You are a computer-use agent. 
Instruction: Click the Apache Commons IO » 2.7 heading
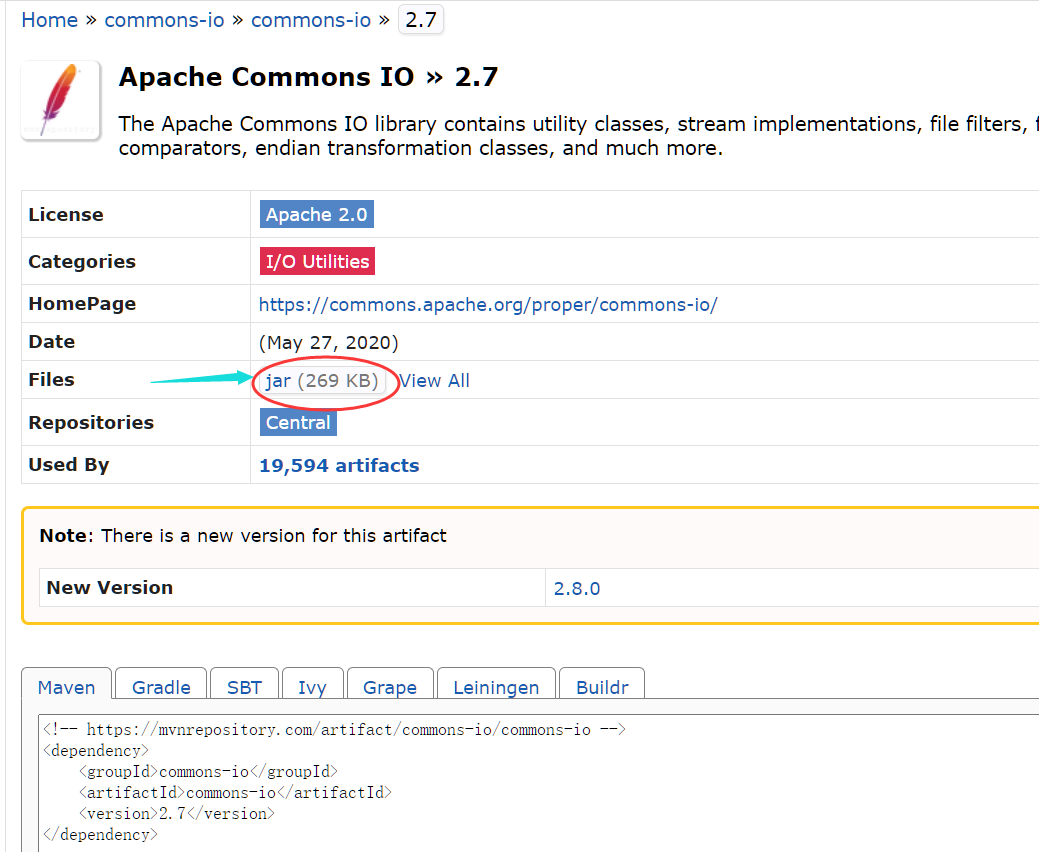pyautogui.click(x=308, y=77)
